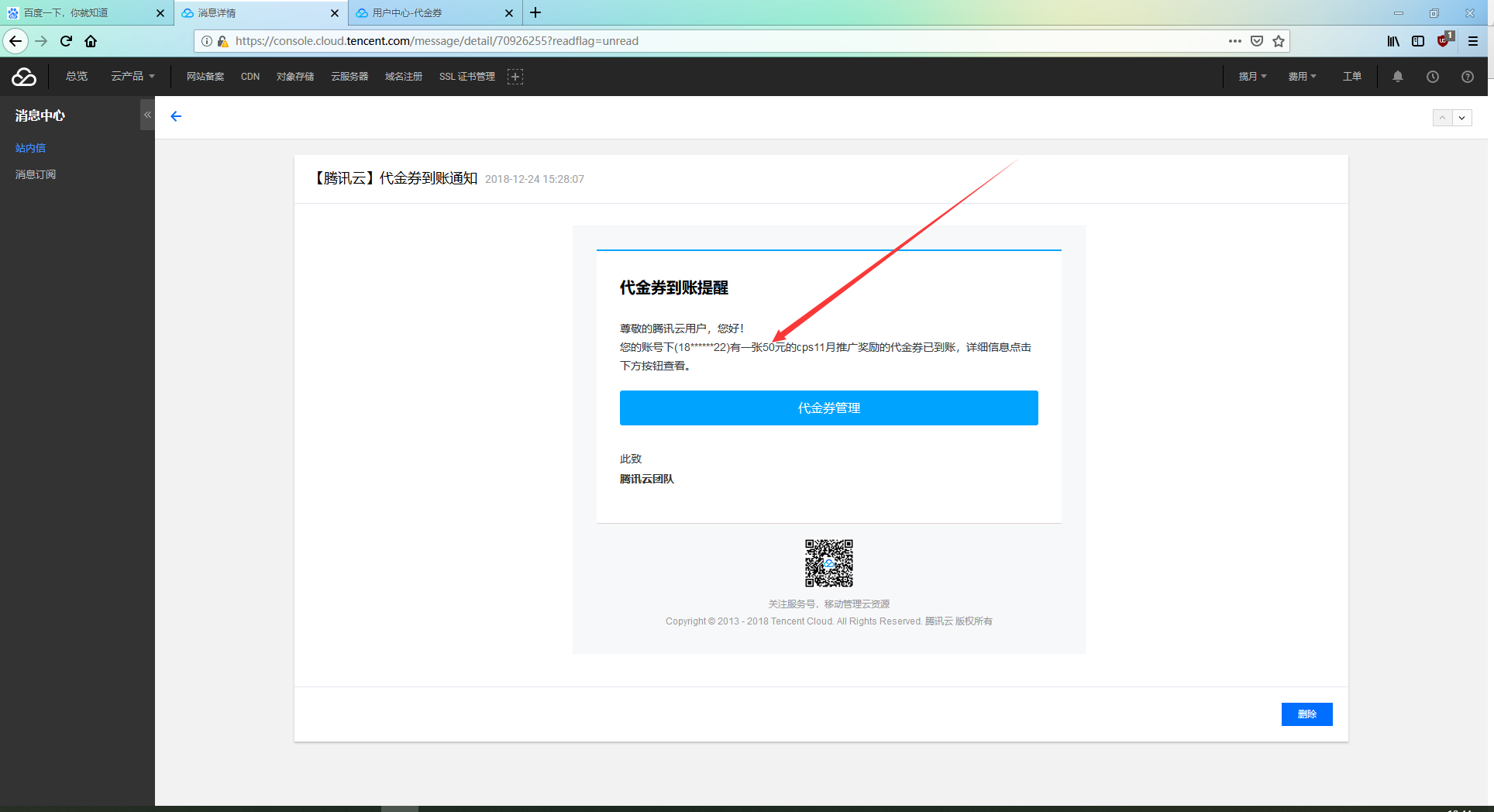The width and height of the screenshot is (1494, 812).
Task: Open 域名注册 in the console header
Action: coord(404,77)
